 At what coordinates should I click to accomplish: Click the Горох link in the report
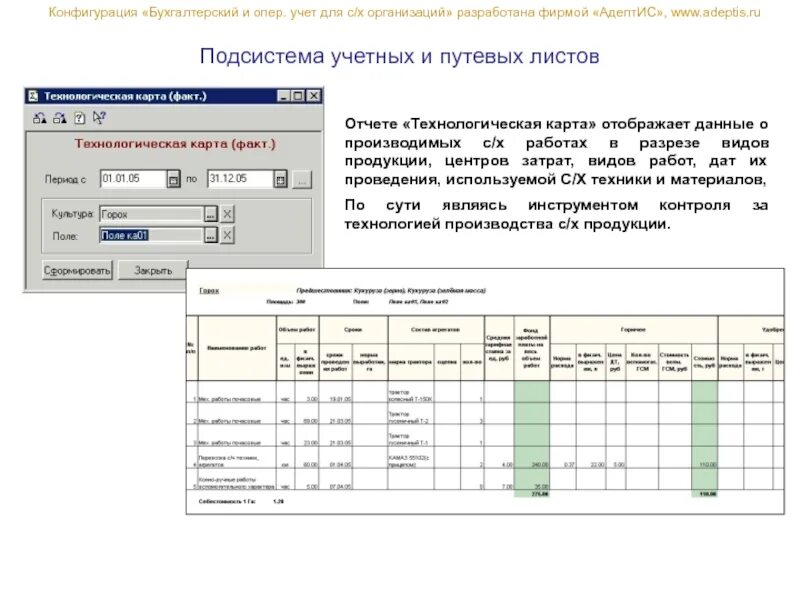(209, 290)
